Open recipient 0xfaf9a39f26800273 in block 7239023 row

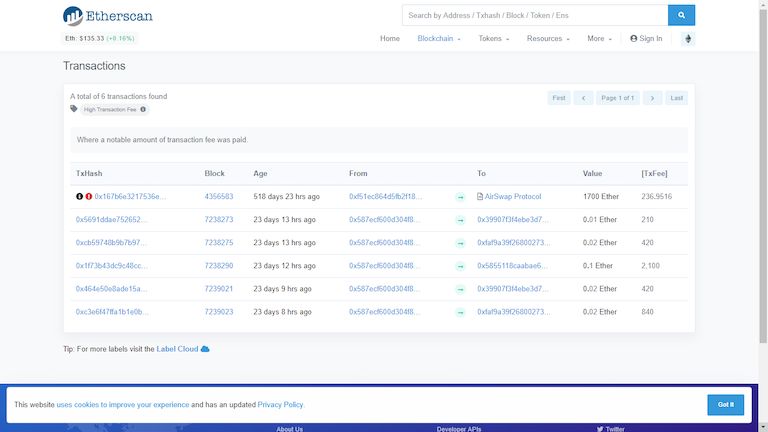tap(513, 312)
